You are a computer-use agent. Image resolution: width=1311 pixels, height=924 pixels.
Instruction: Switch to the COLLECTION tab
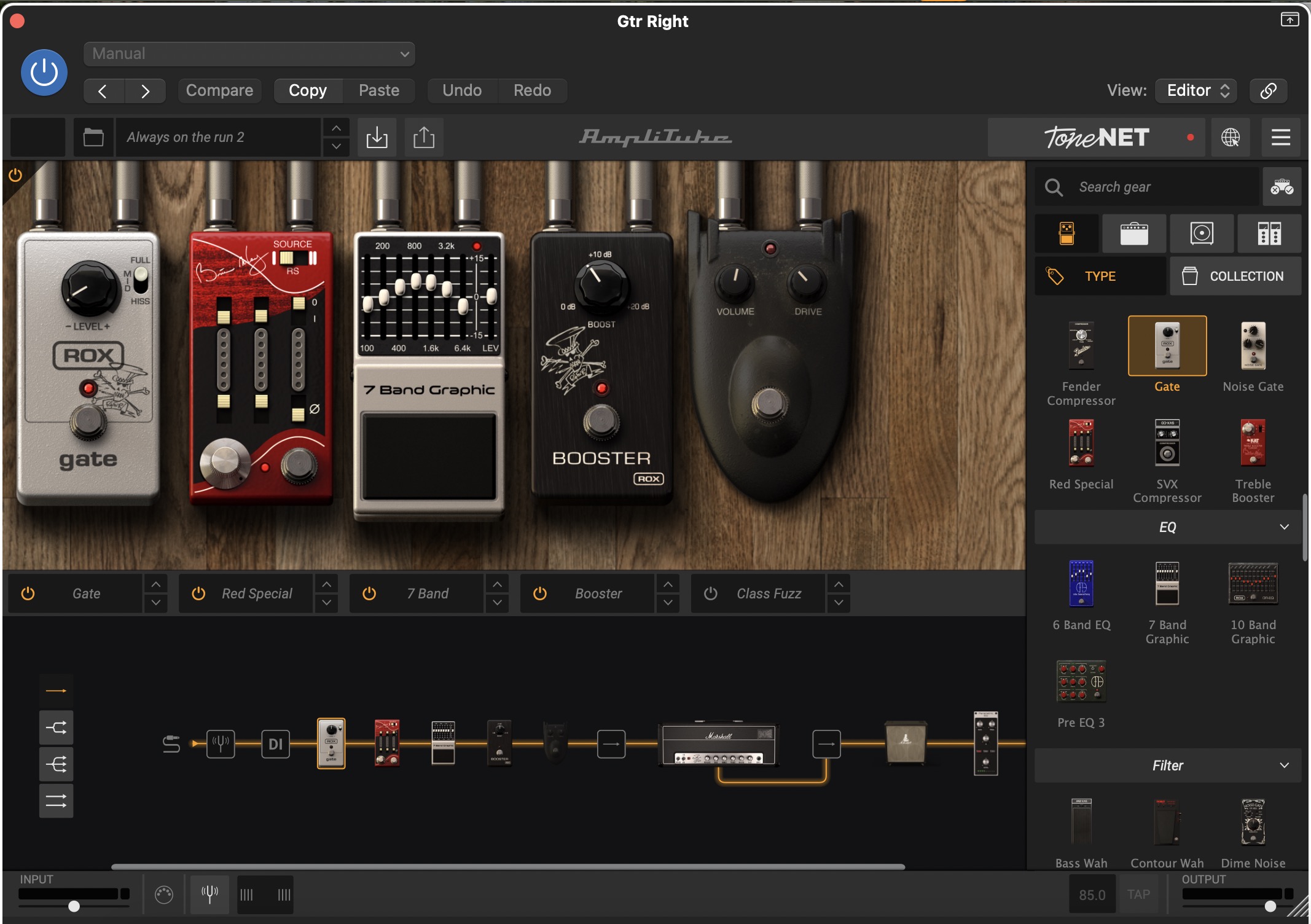(x=1235, y=276)
